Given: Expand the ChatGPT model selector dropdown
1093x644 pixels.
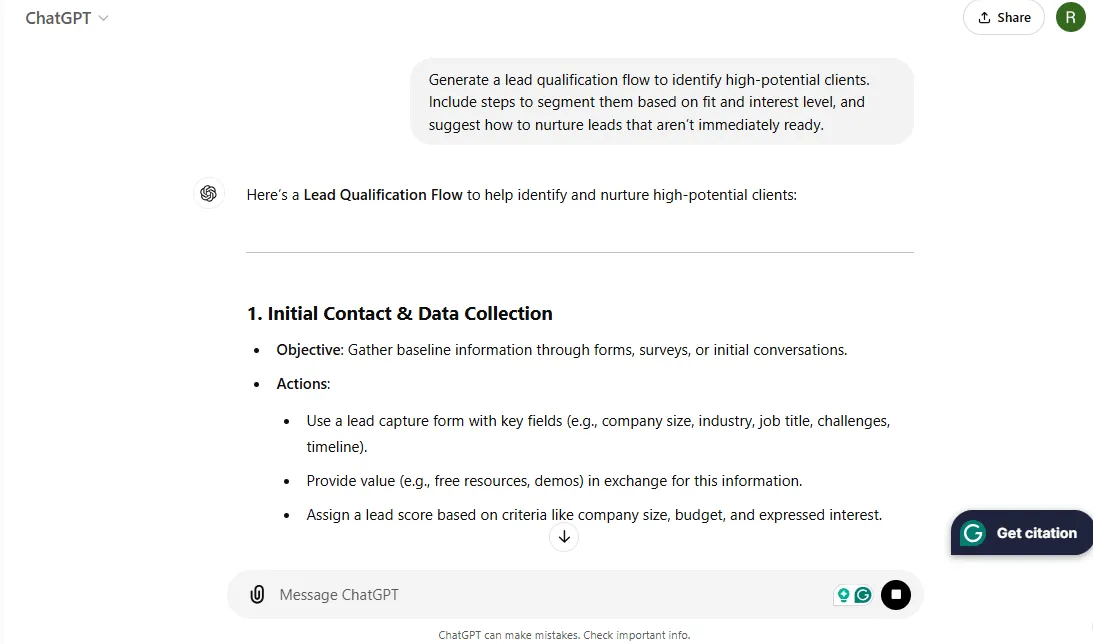Looking at the screenshot, I should pos(67,18).
